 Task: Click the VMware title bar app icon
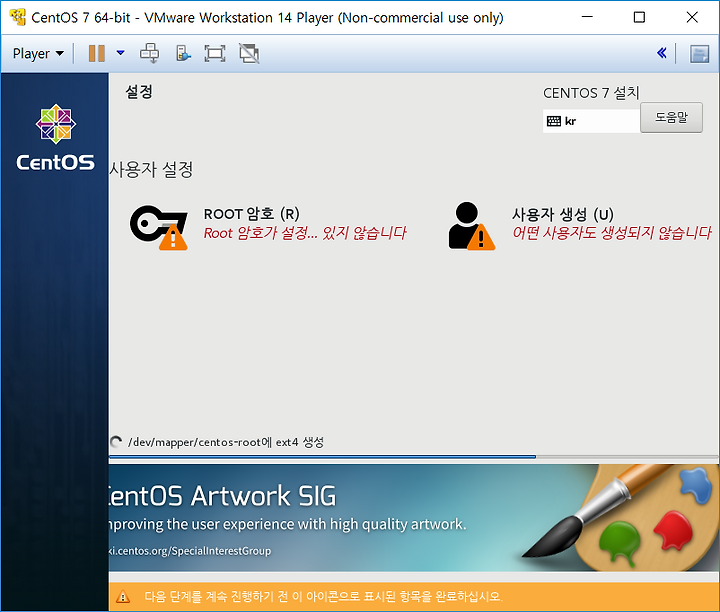click(x=17, y=17)
